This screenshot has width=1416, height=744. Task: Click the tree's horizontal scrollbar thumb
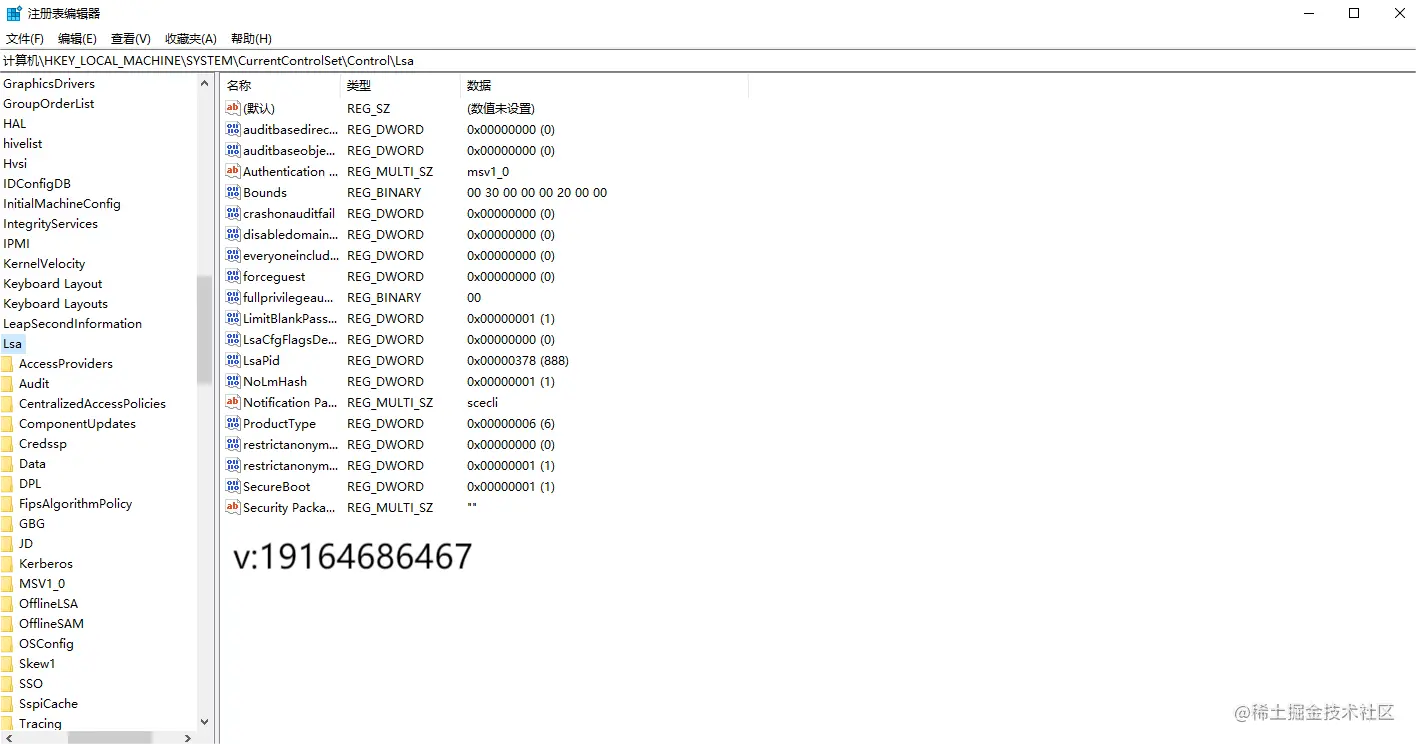pos(109,738)
